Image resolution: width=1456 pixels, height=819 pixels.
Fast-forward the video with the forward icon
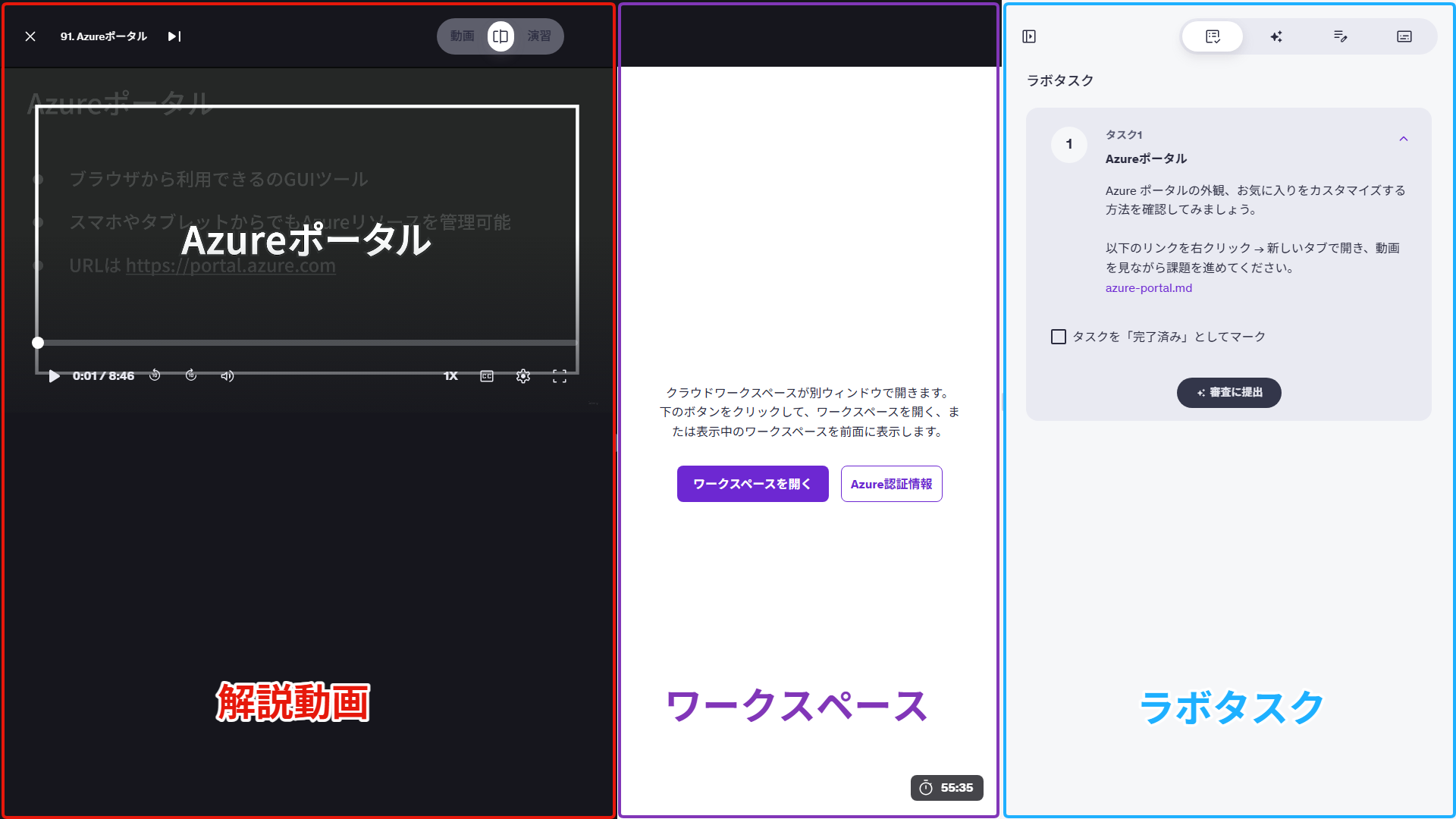tap(191, 375)
